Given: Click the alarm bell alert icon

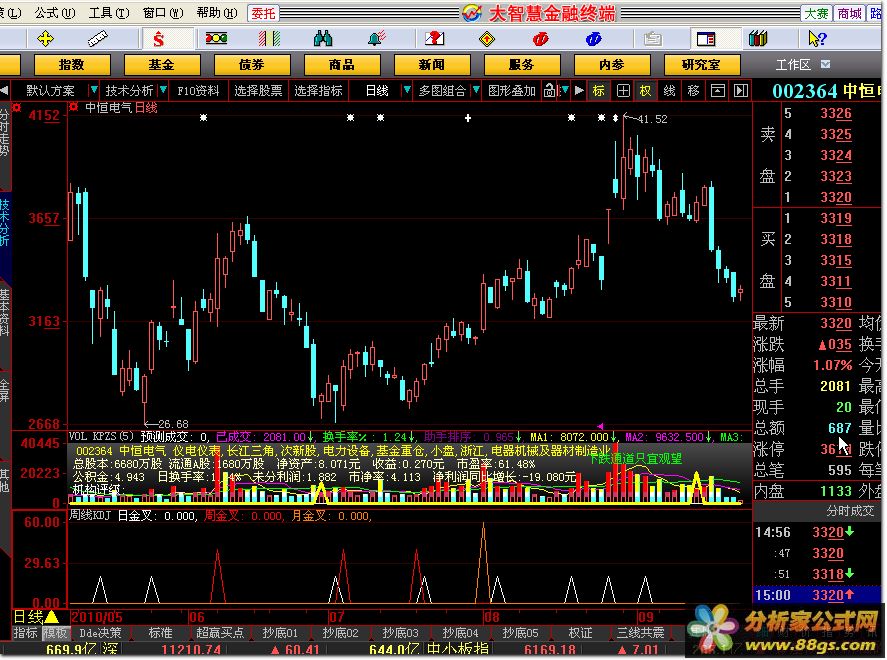Looking at the screenshot, I should (x=376, y=38).
